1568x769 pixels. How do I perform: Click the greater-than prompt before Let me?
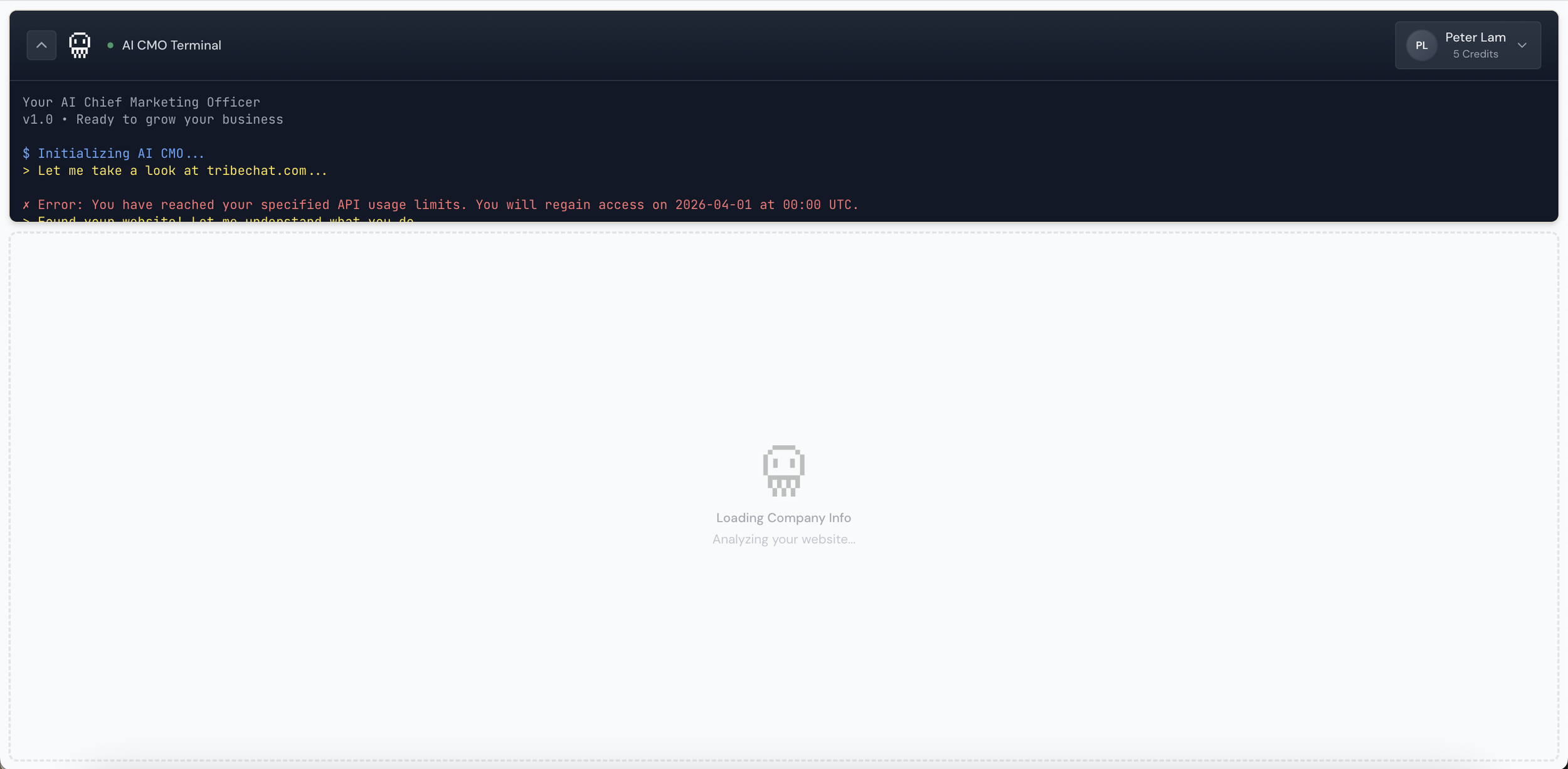[x=26, y=171]
